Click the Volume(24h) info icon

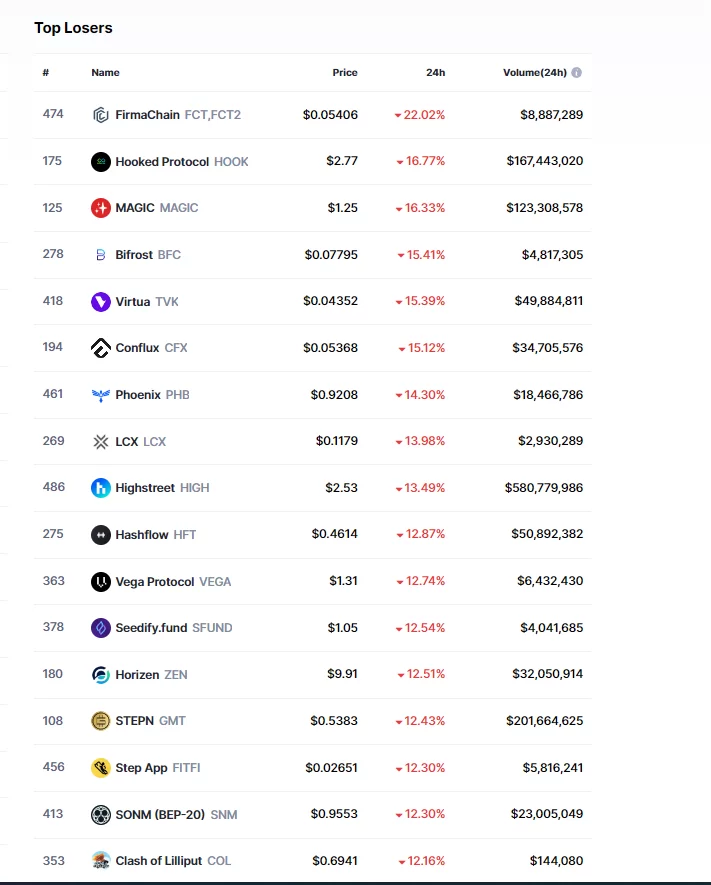point(577,73)
